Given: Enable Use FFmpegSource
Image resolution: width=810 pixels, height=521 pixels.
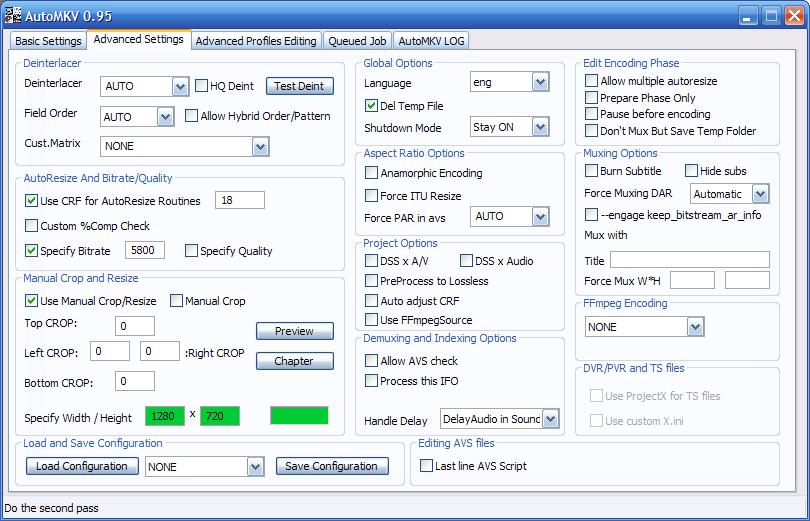Looking at the screenshot, I should pos(371,320).
